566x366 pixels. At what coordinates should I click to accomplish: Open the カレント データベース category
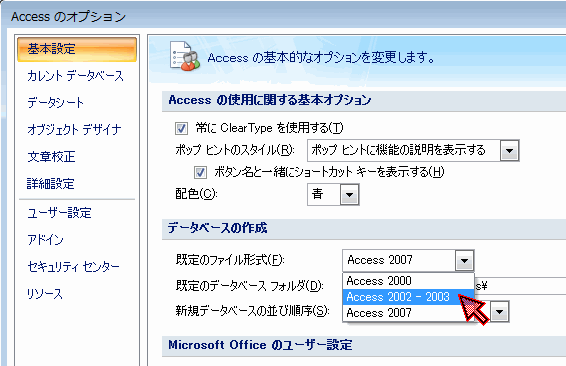(75, 76)
